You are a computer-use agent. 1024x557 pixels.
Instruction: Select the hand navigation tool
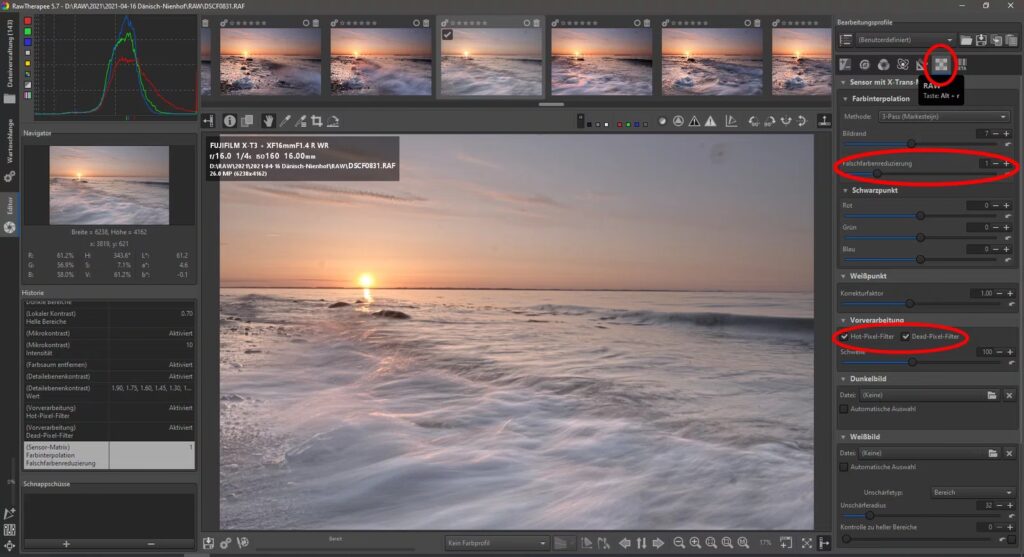269,121
